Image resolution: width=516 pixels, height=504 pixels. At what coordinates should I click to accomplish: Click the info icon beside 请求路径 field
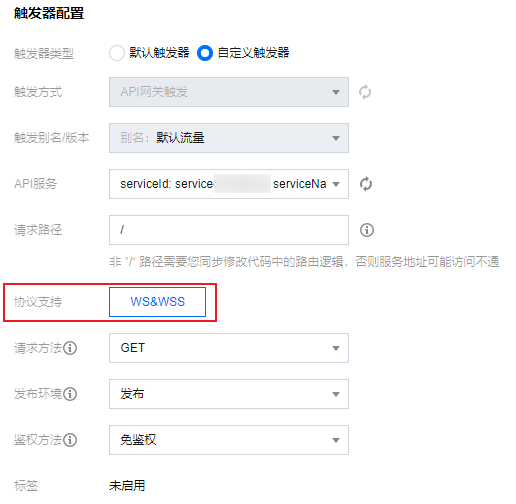[x=367, y=230]
